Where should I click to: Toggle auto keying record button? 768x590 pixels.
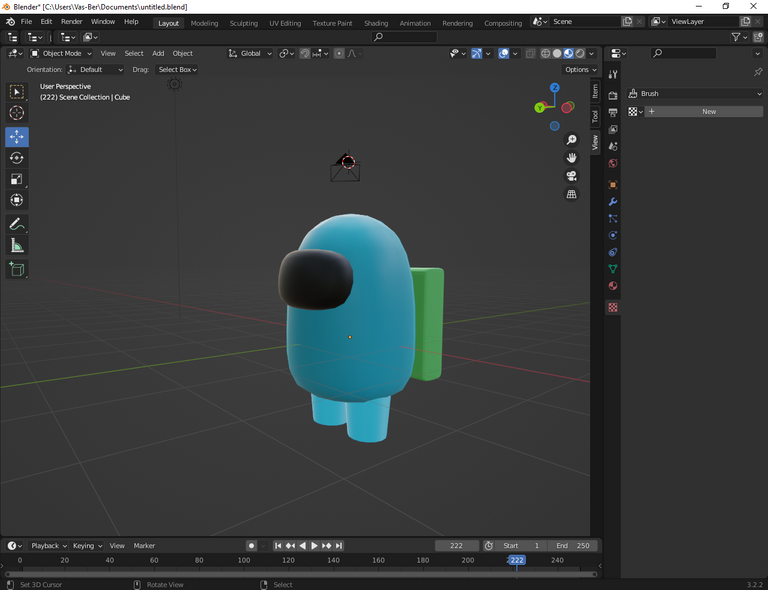[x=251, y=545]
